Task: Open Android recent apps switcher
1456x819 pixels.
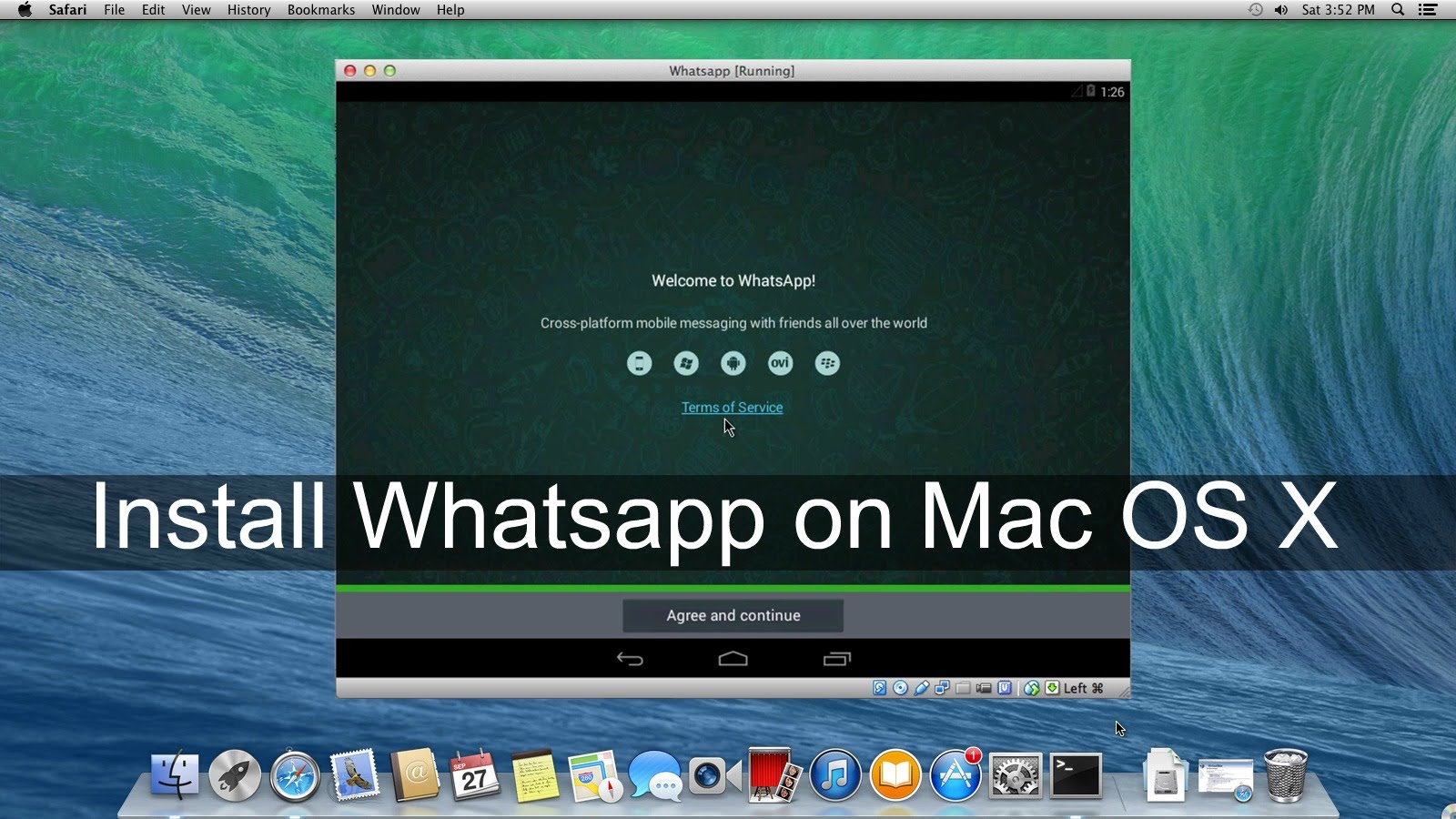Action: 837,659
